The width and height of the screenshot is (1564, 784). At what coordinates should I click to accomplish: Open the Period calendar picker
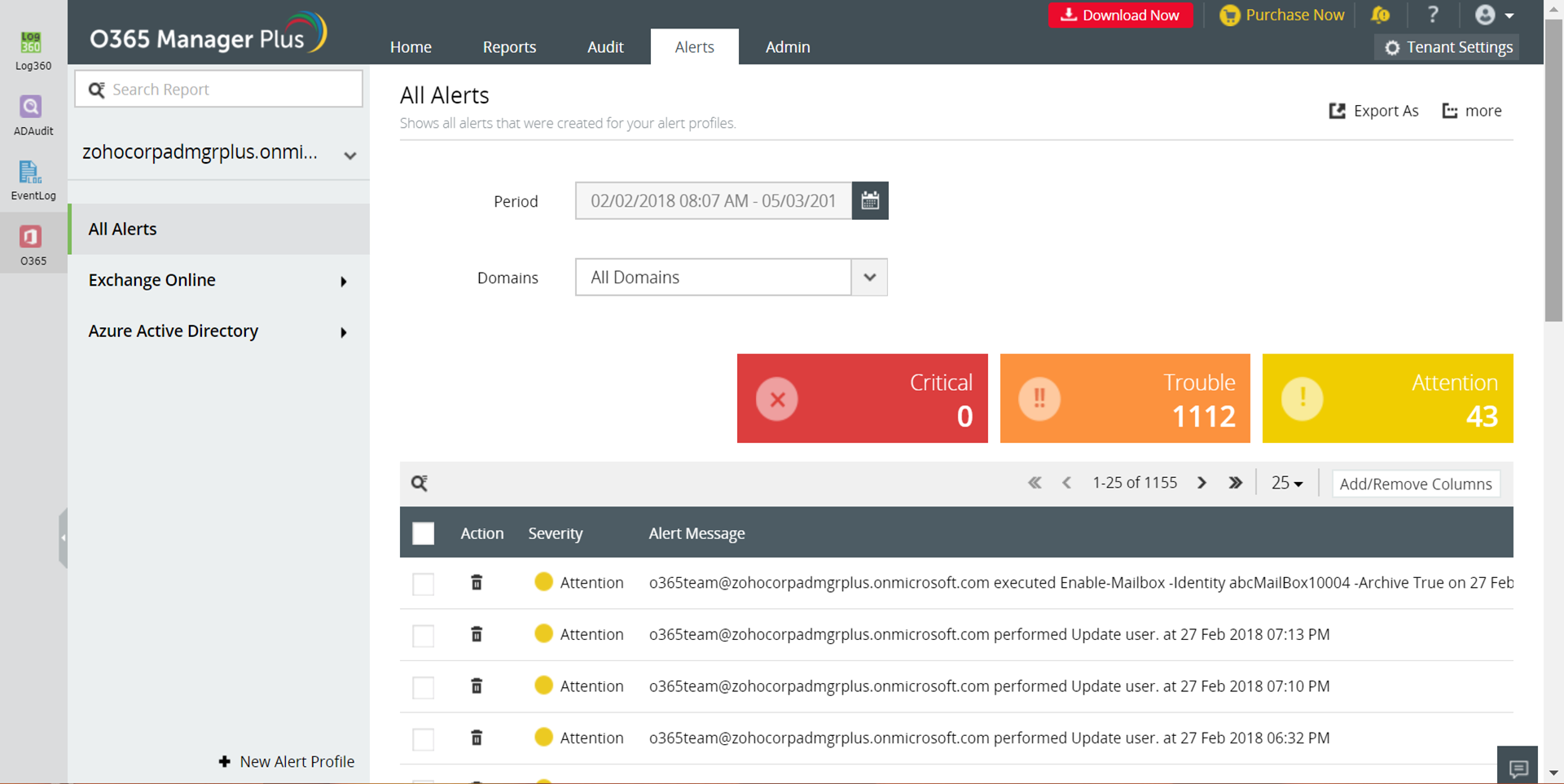(x=870, y=200)
